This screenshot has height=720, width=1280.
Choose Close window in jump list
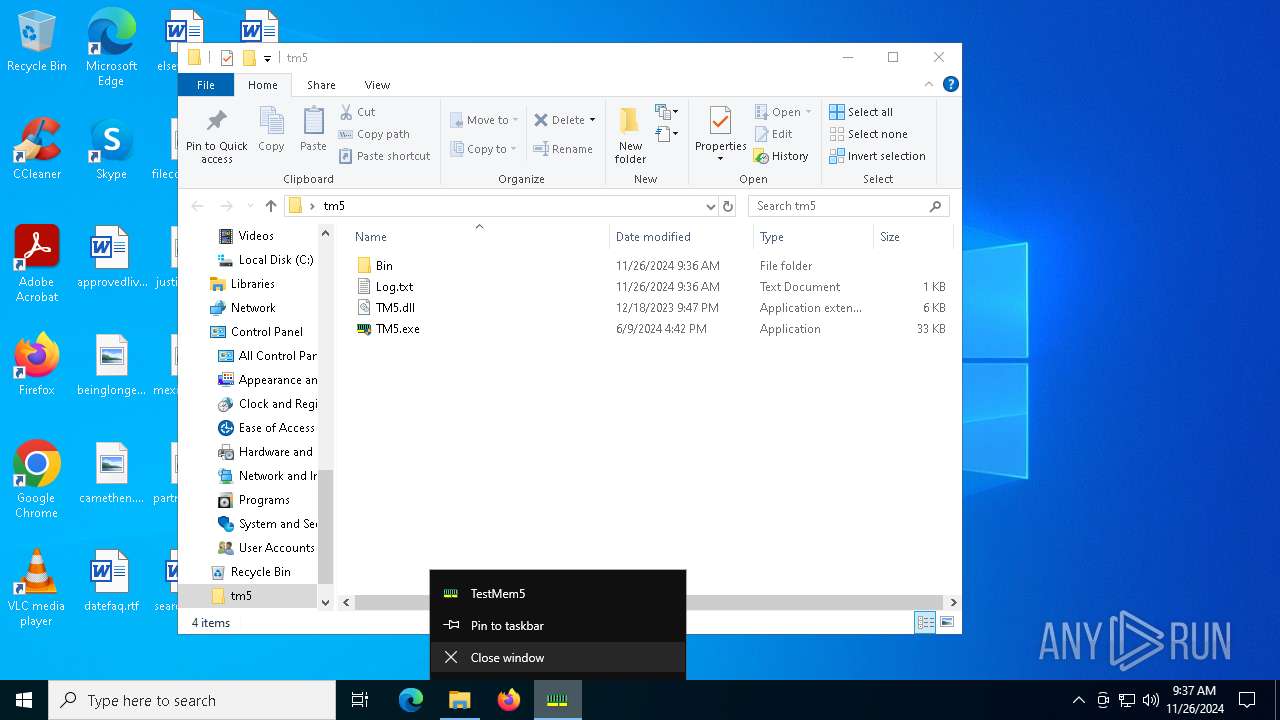[558, 658]
